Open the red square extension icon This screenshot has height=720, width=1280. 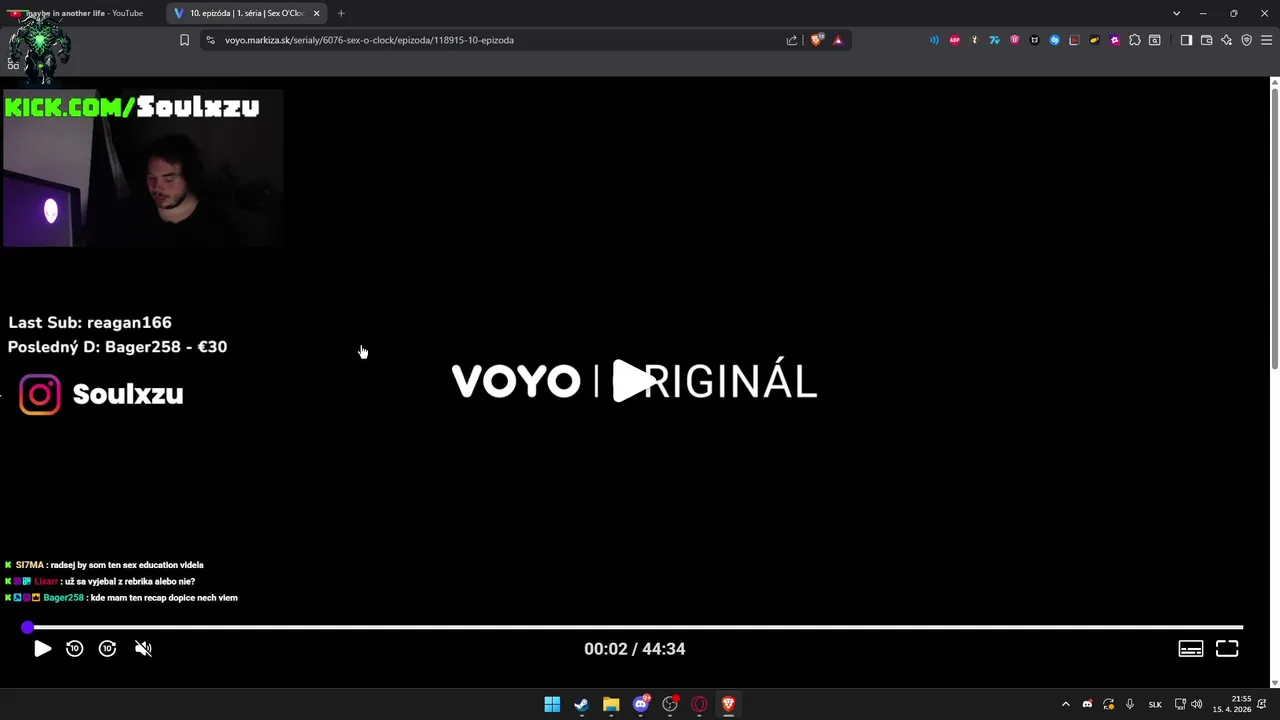(x=1074, y=40)
